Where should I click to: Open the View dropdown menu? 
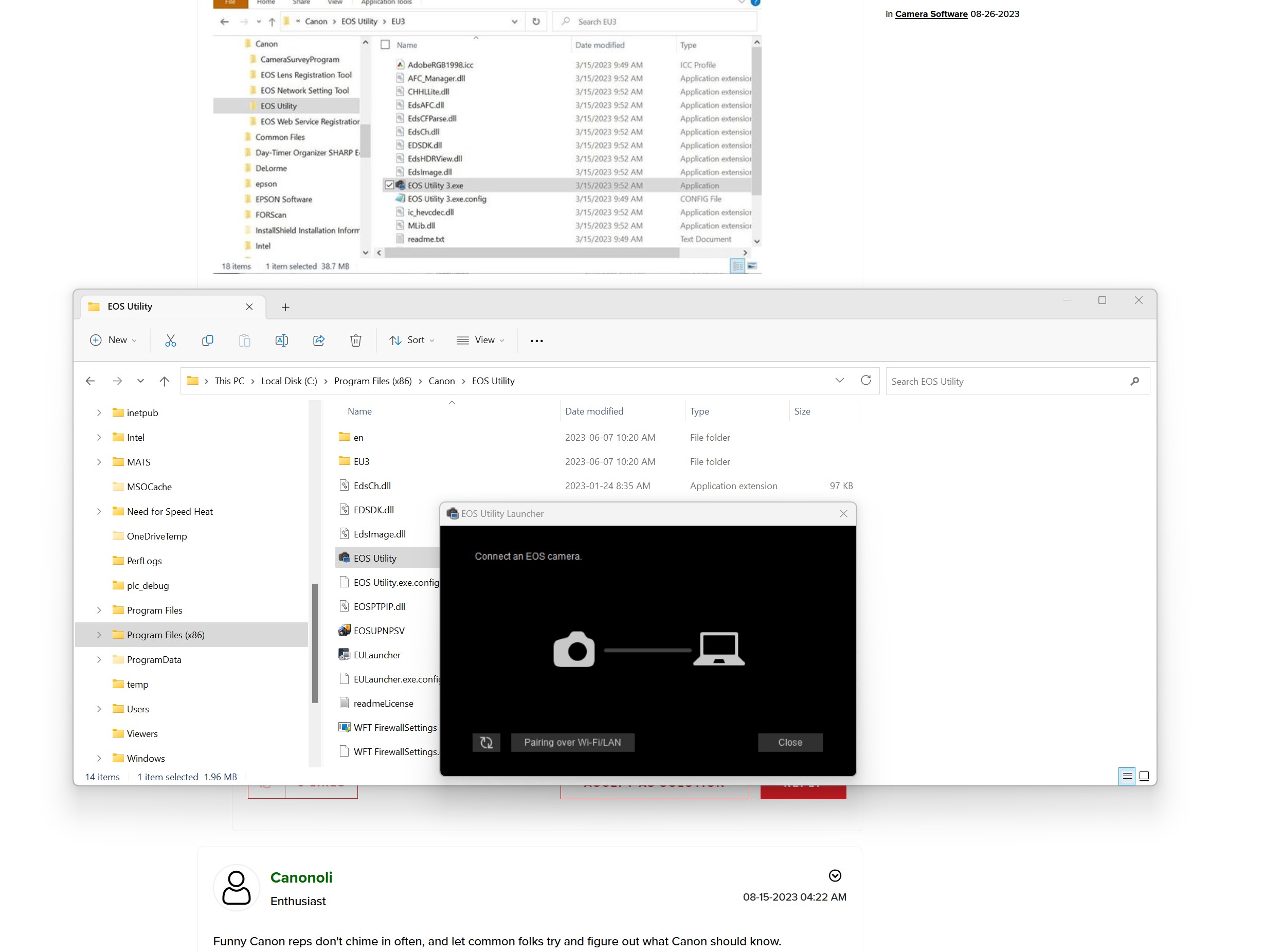[x=481, y=340]
